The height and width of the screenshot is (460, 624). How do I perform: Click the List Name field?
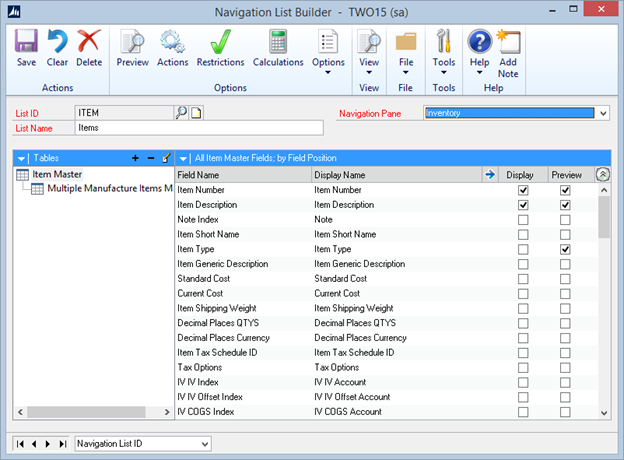(199, 128)
